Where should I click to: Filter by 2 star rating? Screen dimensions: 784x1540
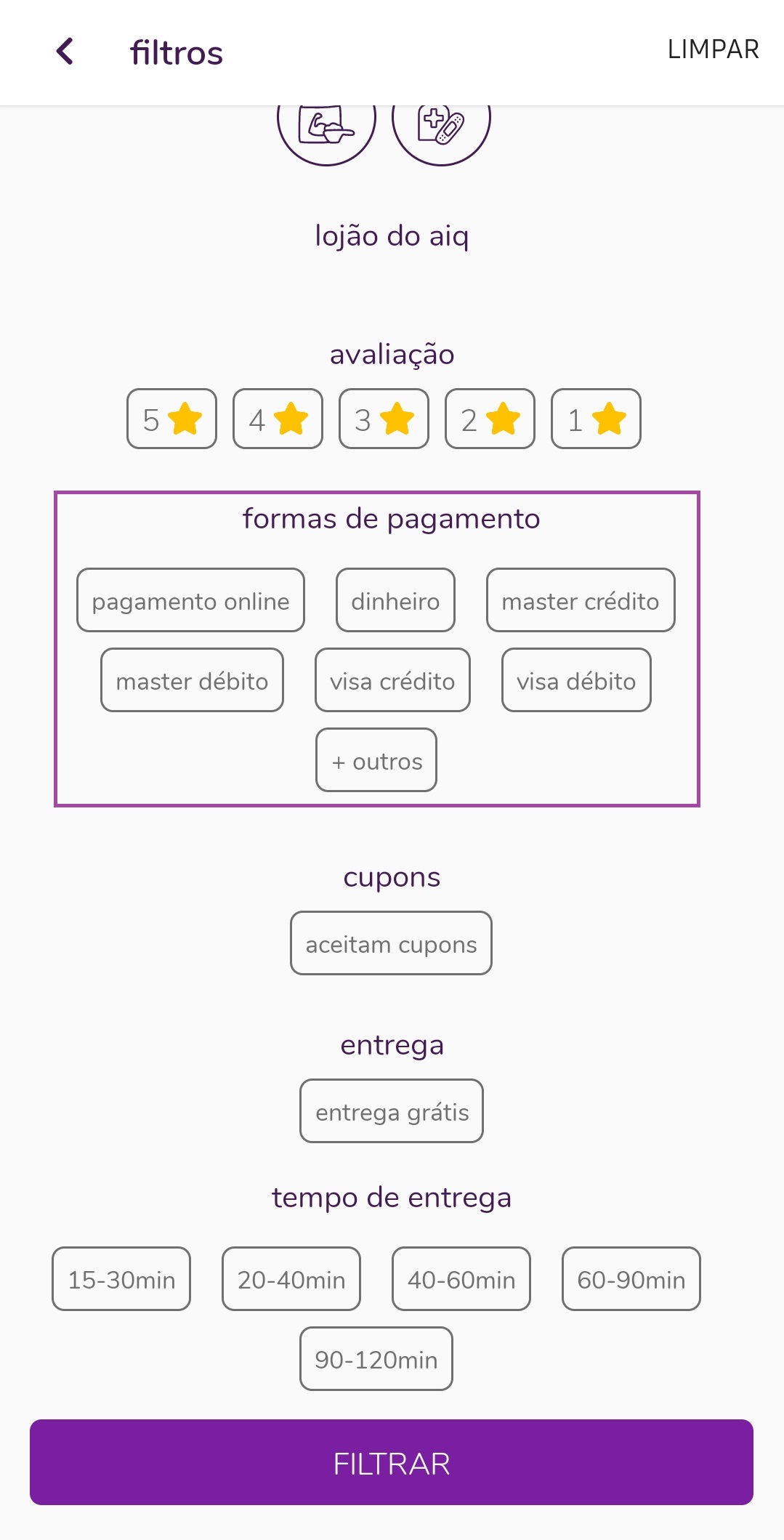click(x=490, y=419)
